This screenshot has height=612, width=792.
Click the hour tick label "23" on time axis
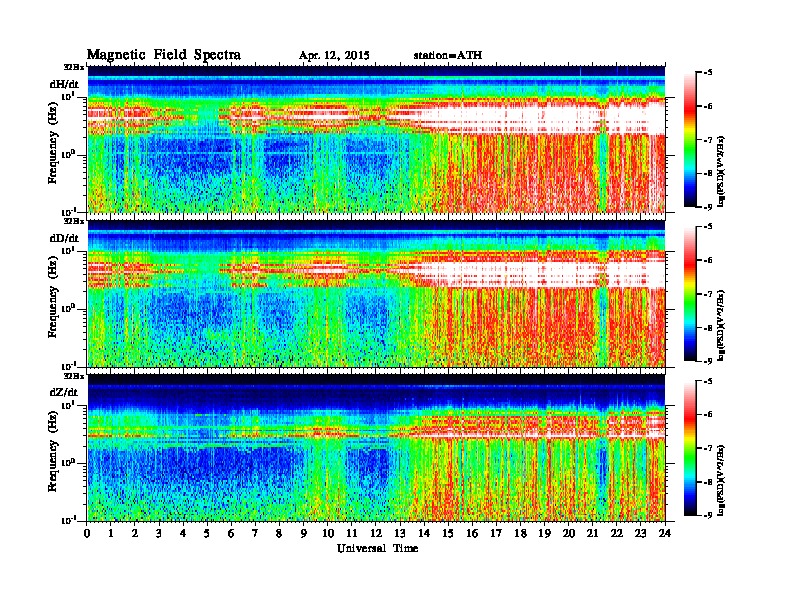pos(641,533)
